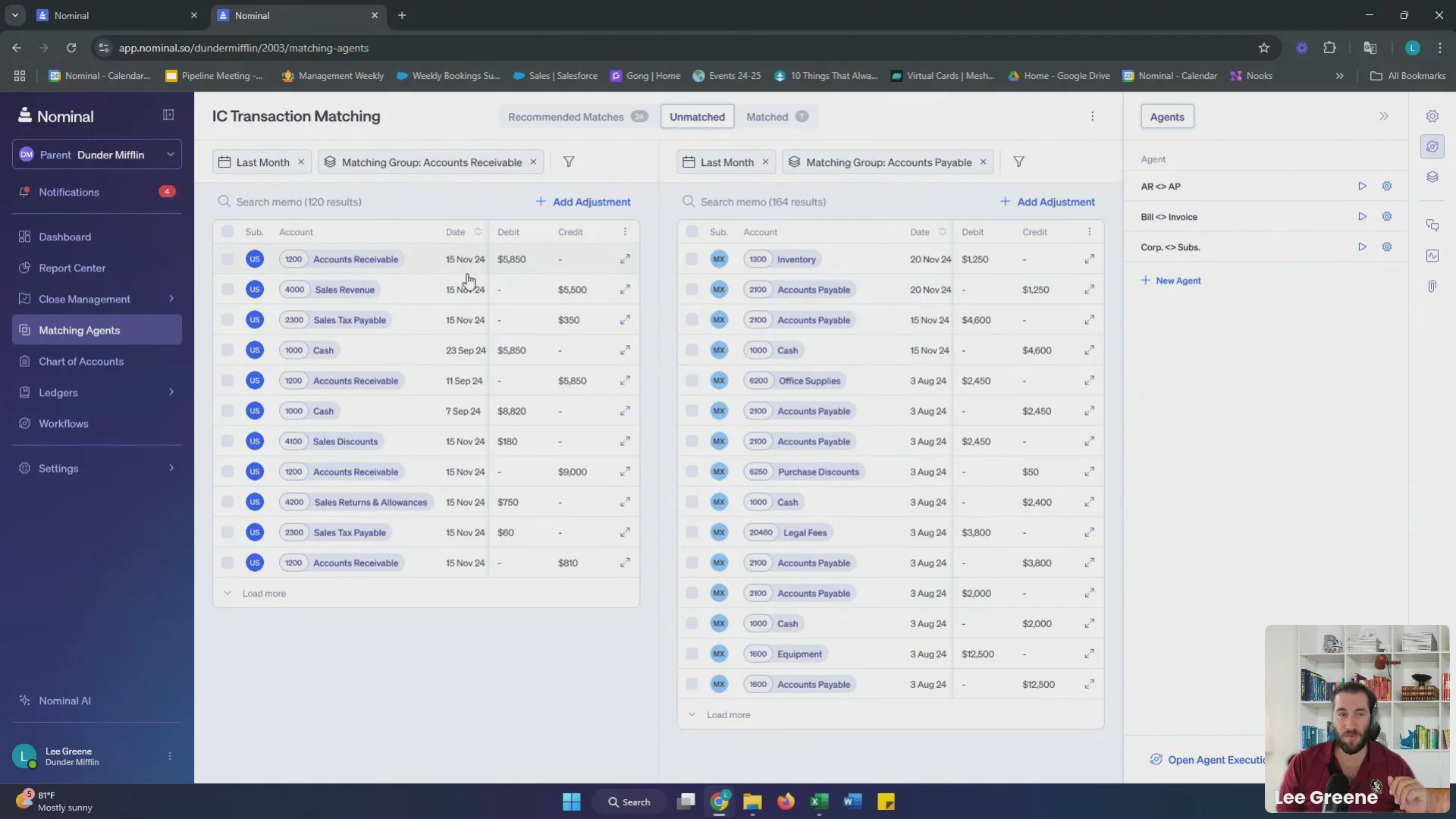
Task: Open the Parent Dunder Mifflin entity dropdown
Action: click(x=97, y=154)
